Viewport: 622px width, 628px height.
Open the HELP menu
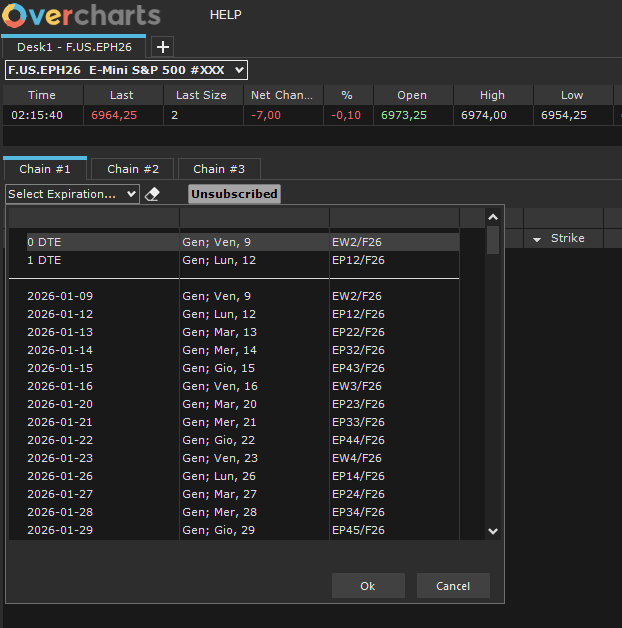tap(225, 15)
